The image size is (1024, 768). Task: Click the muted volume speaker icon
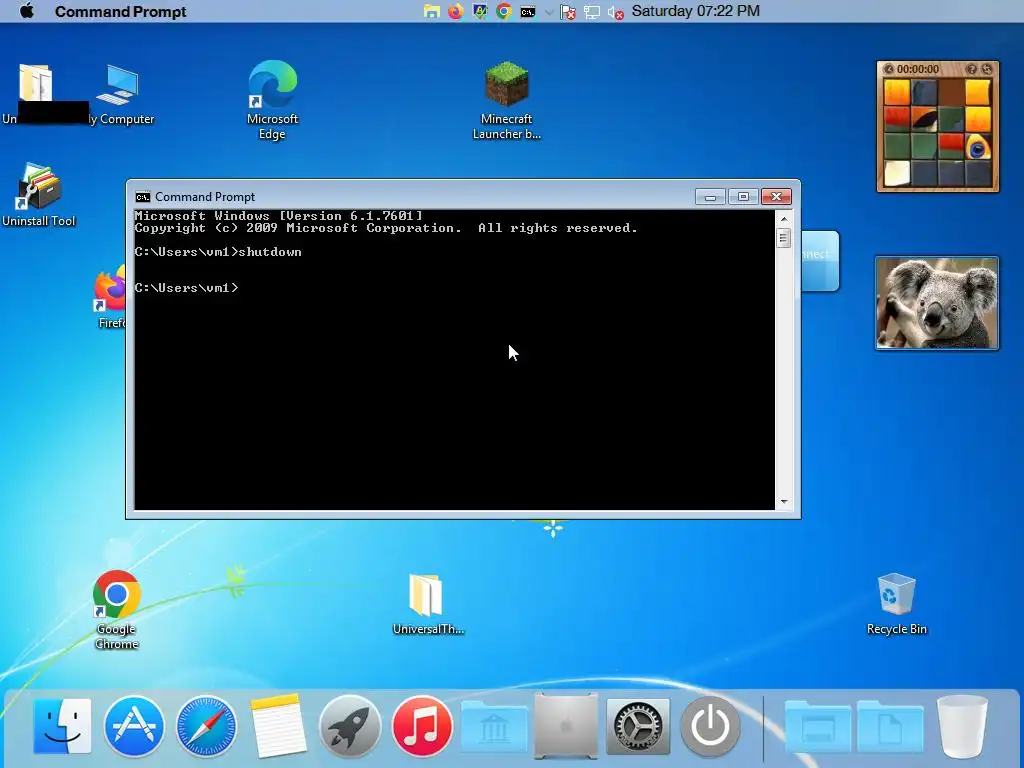615,12
